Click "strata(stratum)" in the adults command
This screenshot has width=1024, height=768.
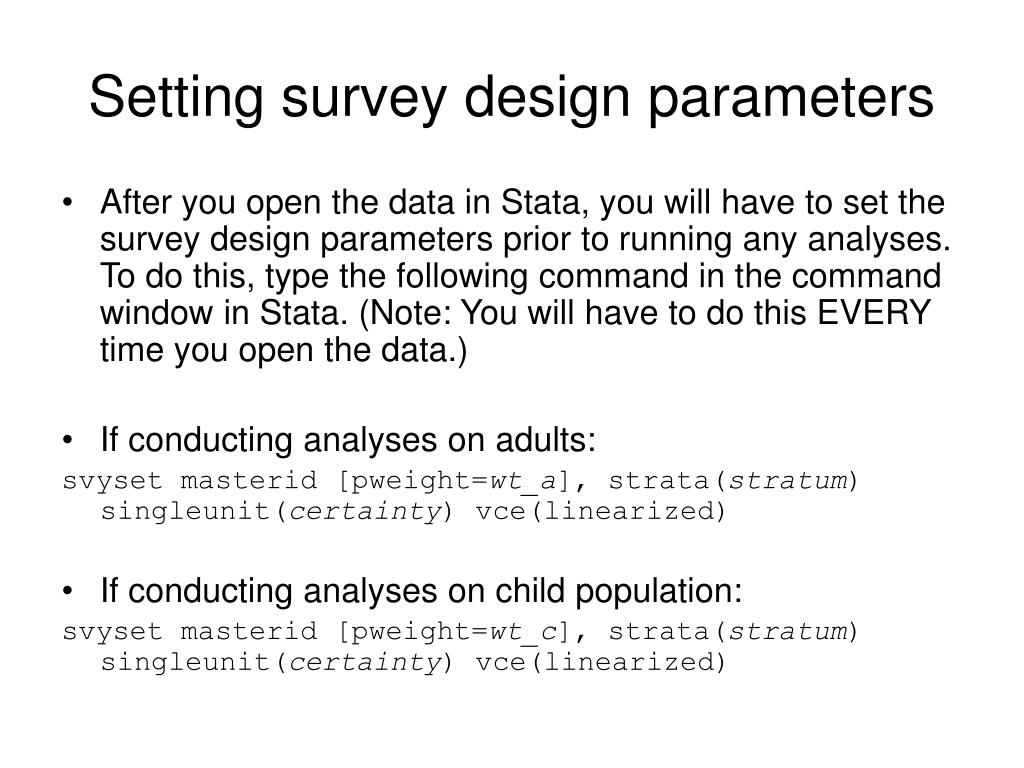pos(733,481)
